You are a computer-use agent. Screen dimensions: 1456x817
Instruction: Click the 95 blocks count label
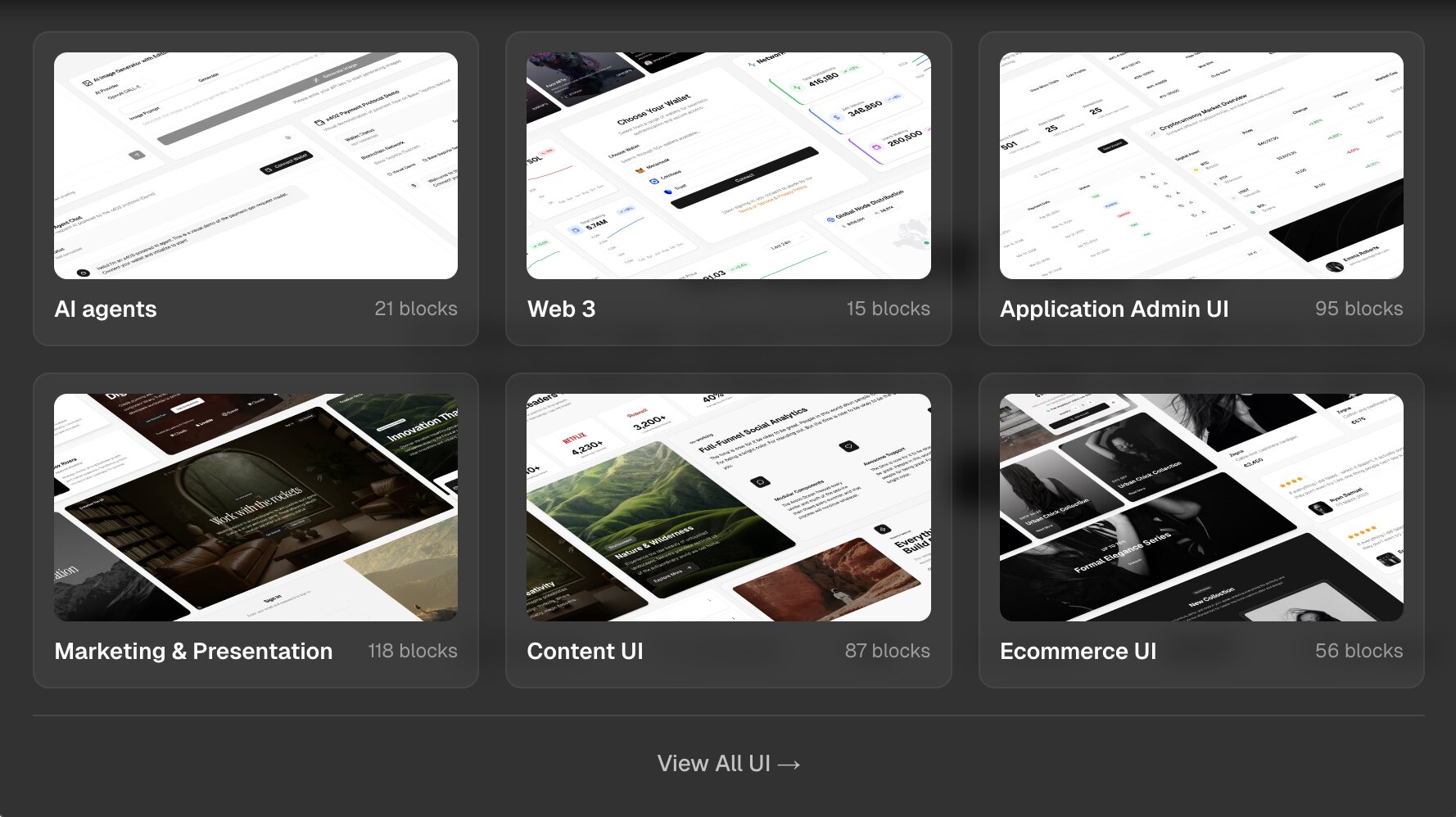tap(1359, 309)
